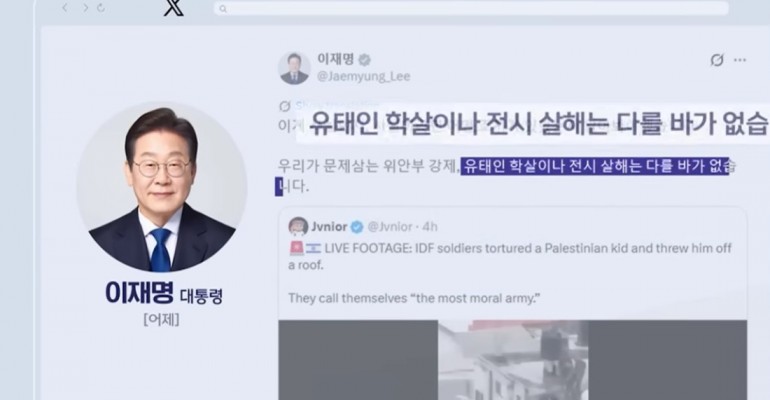
Task: Click the 이재명 display name
Action: click(335, 59)
